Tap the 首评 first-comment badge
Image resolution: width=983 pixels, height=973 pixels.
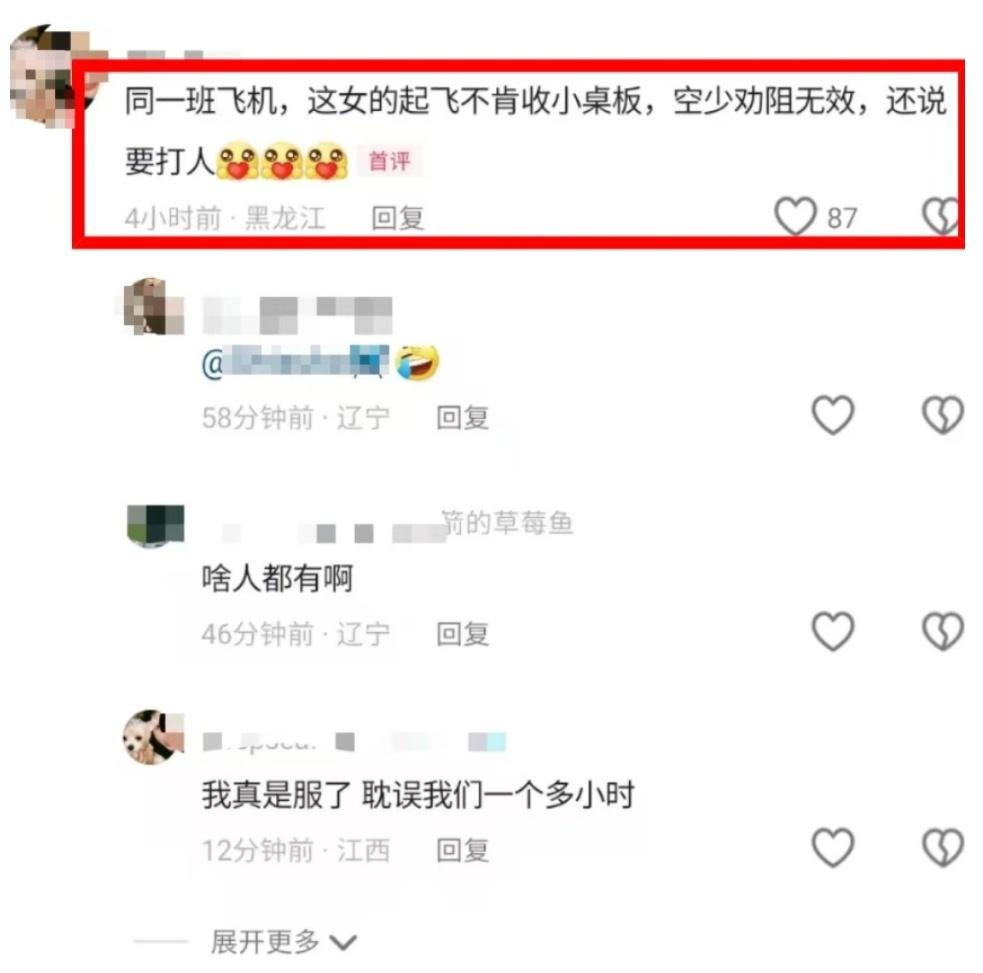click(389, 161)
